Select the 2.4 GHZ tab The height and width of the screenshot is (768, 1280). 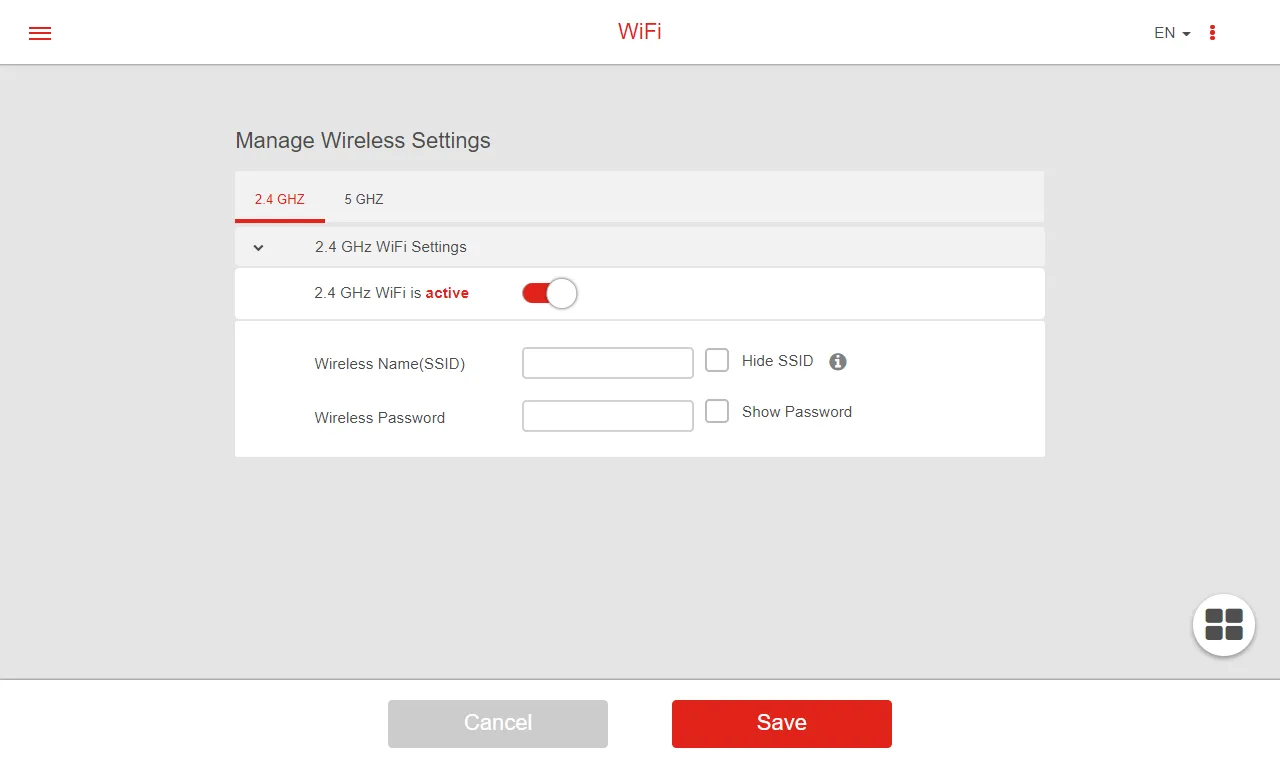tap(279, 199)
